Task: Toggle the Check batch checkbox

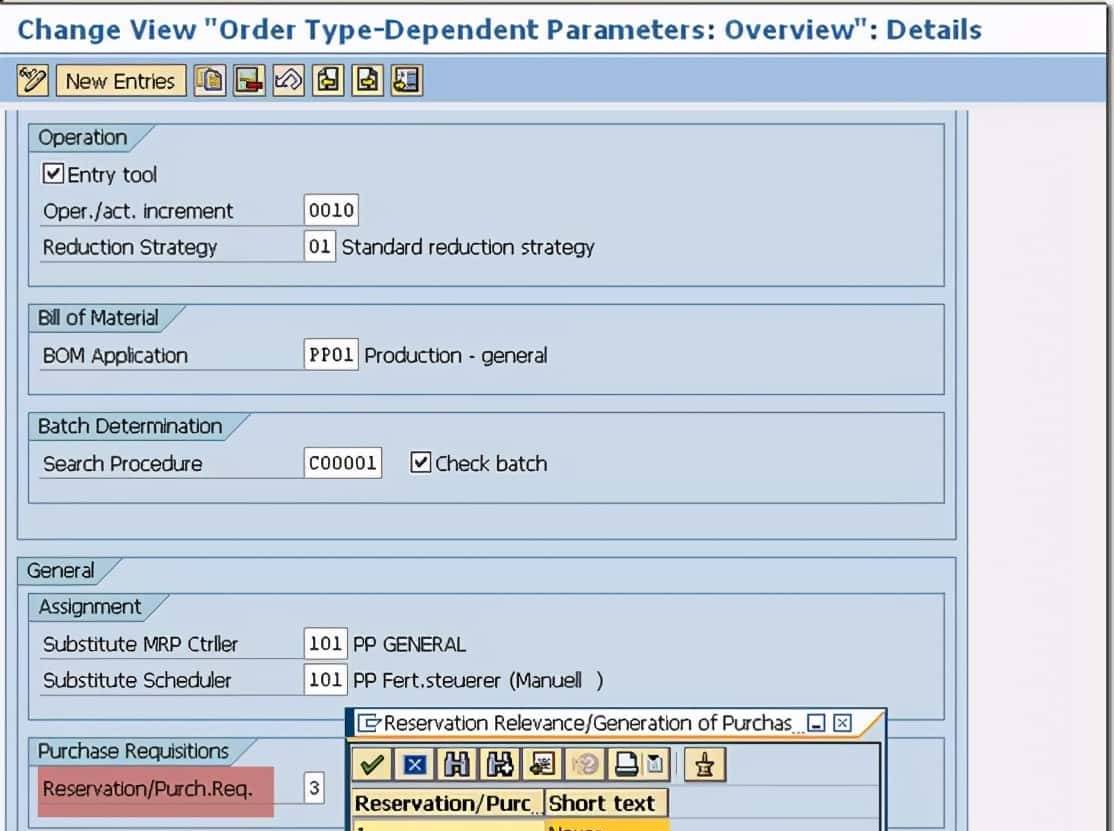Action: tap(421, 463)
